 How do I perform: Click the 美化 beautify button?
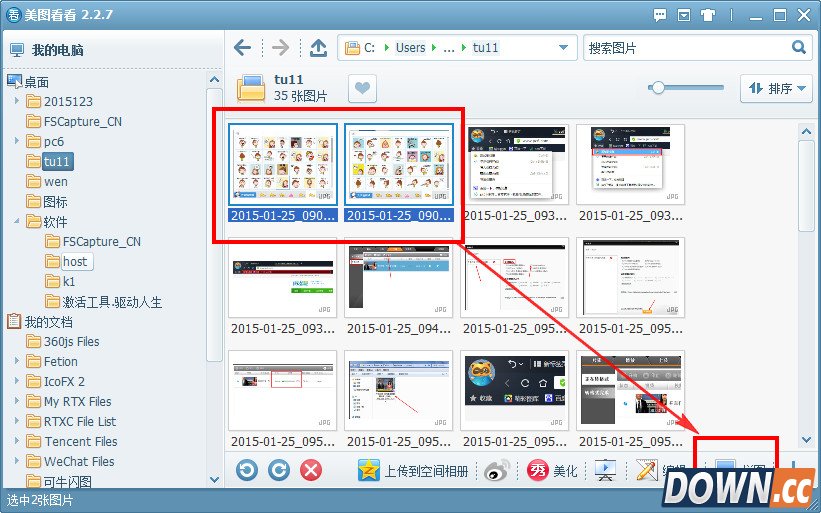[553, 471]
